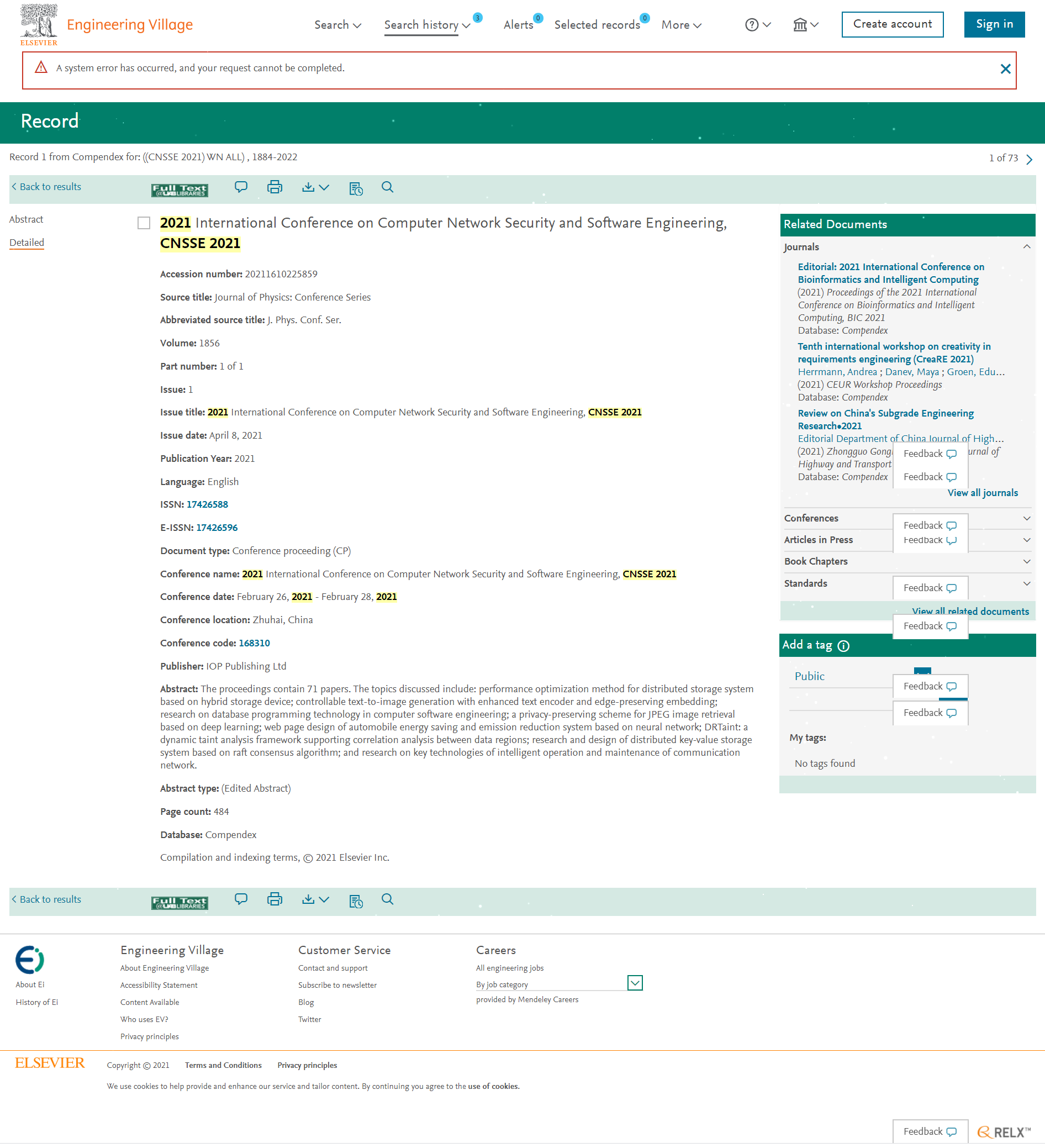The image size is (1045, 1148).
Task: Open E-ISSN 17426596 link
Action: tap(217, 528)
